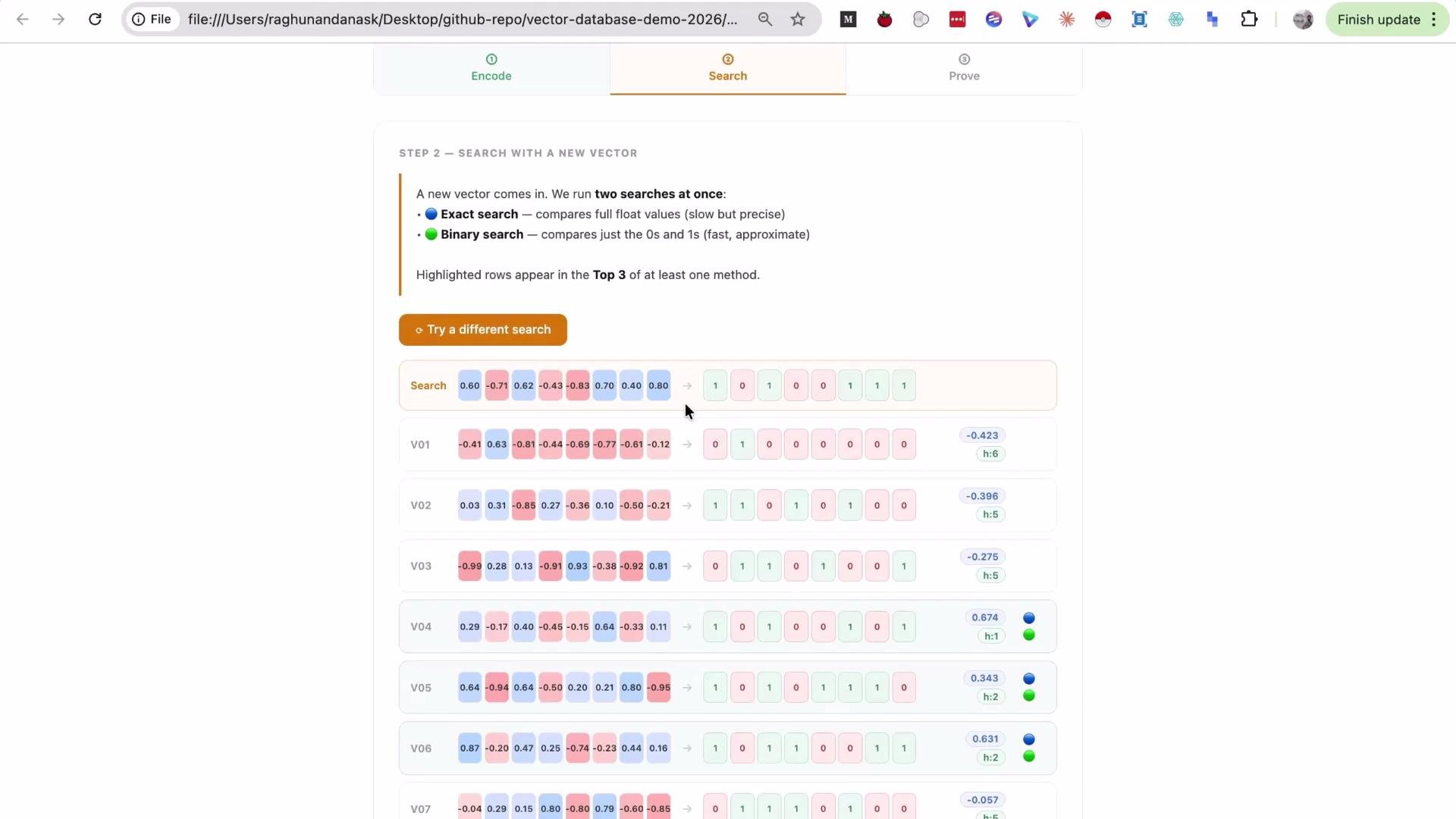
Task: Click the -0.057 score on V07 row
Action: (x=983, y=800)
